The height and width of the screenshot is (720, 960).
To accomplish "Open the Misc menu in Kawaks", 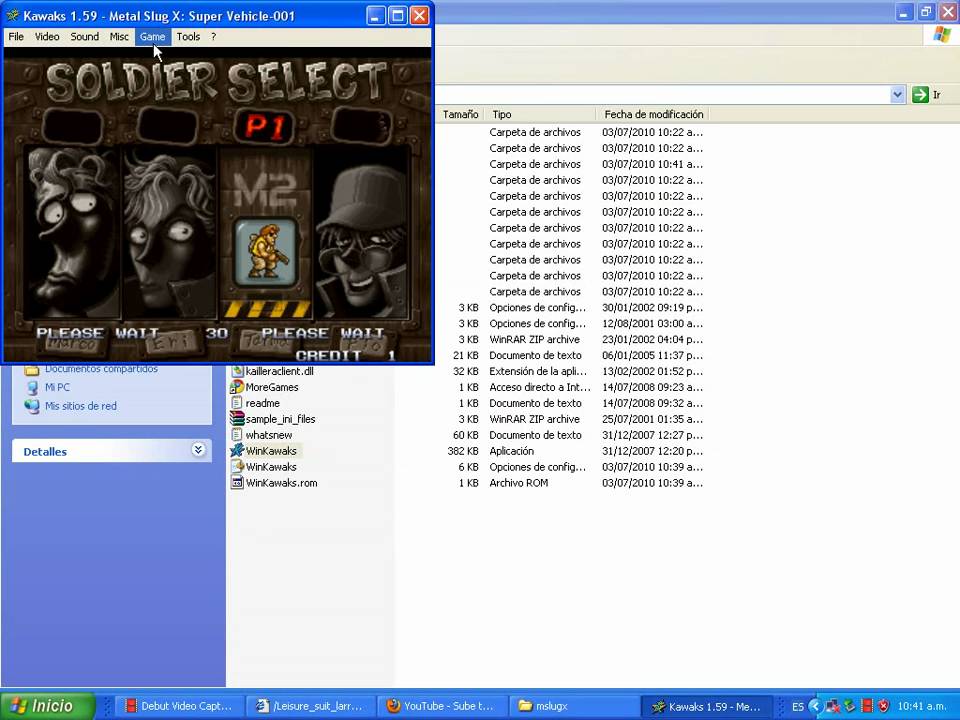I will point(119,37).
